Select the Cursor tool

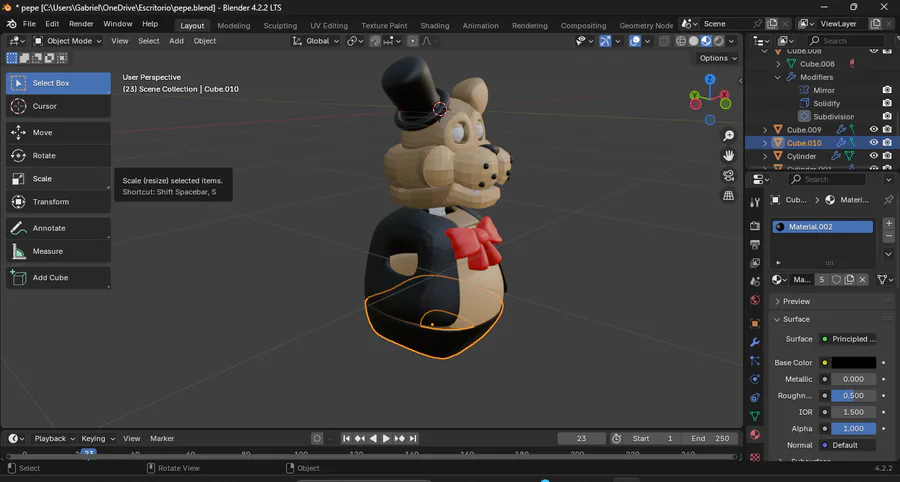click(58, 106)
